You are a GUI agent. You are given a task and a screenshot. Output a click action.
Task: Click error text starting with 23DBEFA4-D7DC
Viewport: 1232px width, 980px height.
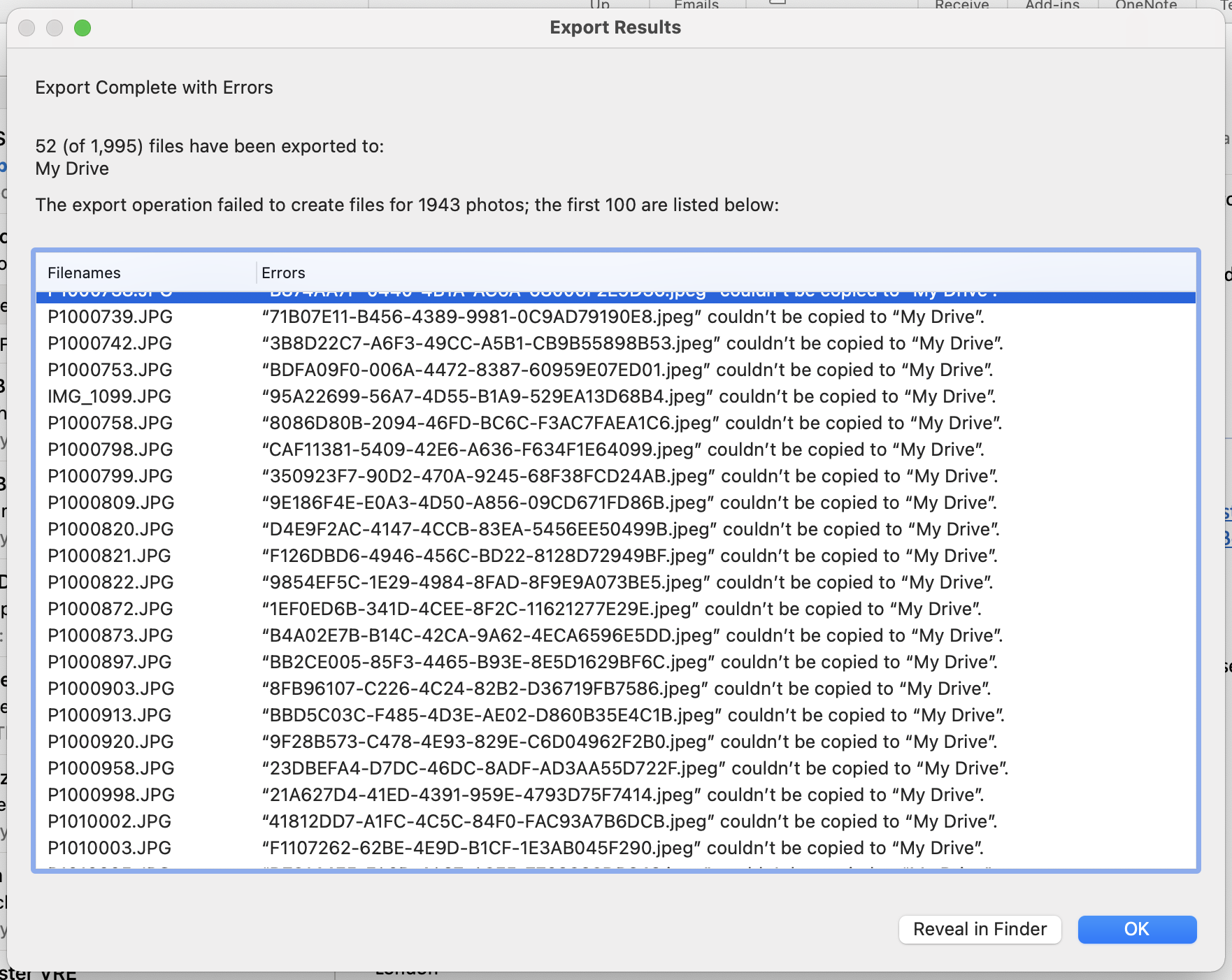click(x=636, y=768)
